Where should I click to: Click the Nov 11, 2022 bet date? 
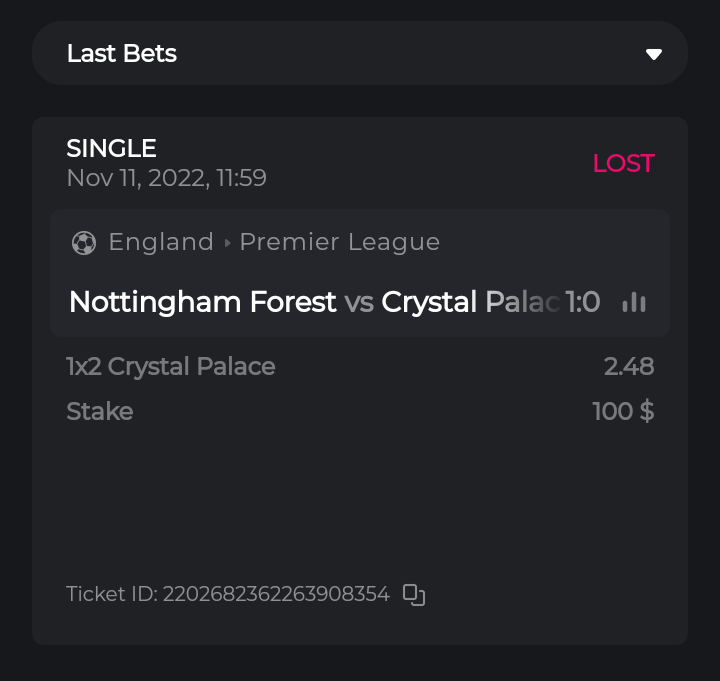point(166,178)
